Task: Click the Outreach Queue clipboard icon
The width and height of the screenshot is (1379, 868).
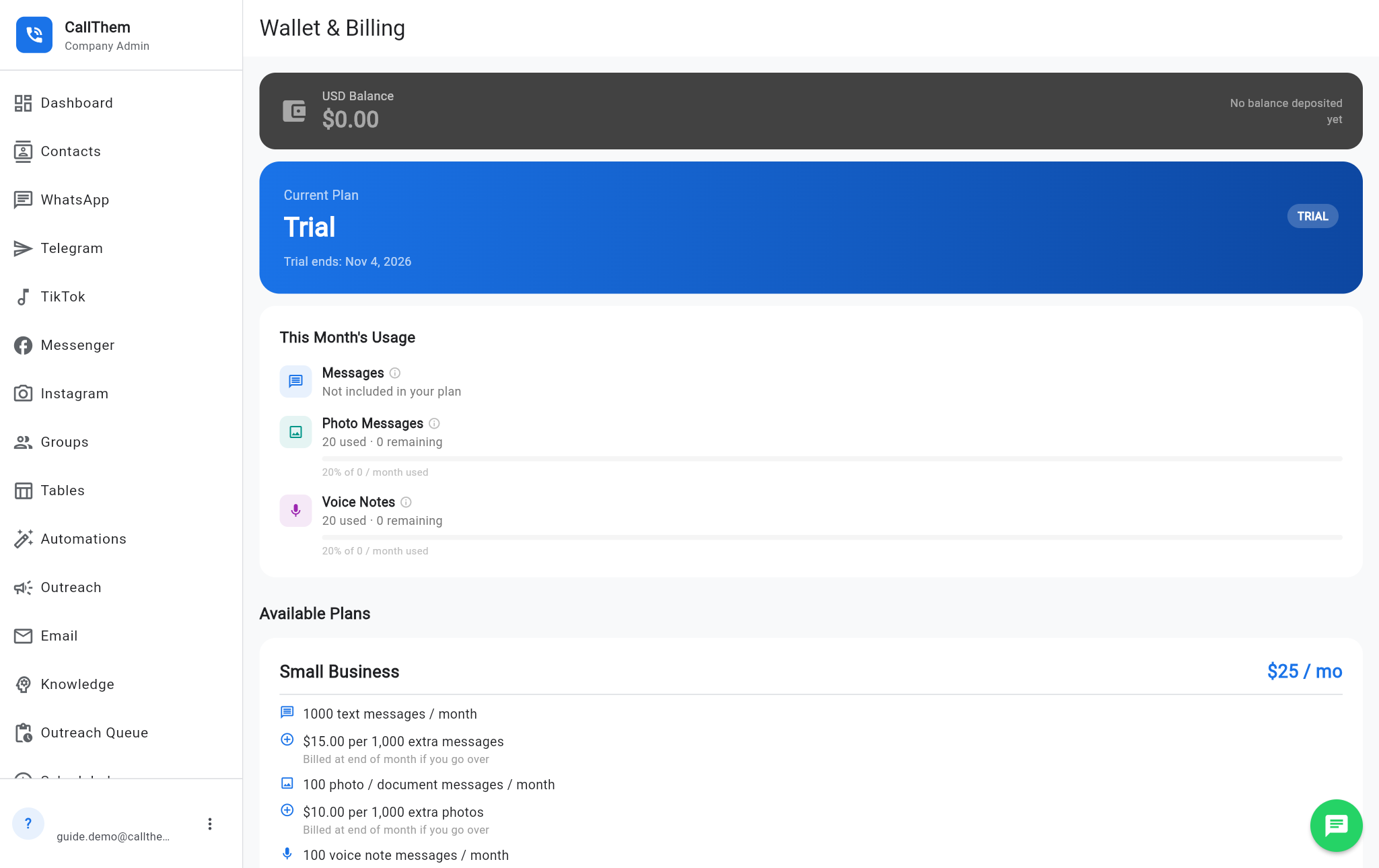Action: (x=23, y=733)
